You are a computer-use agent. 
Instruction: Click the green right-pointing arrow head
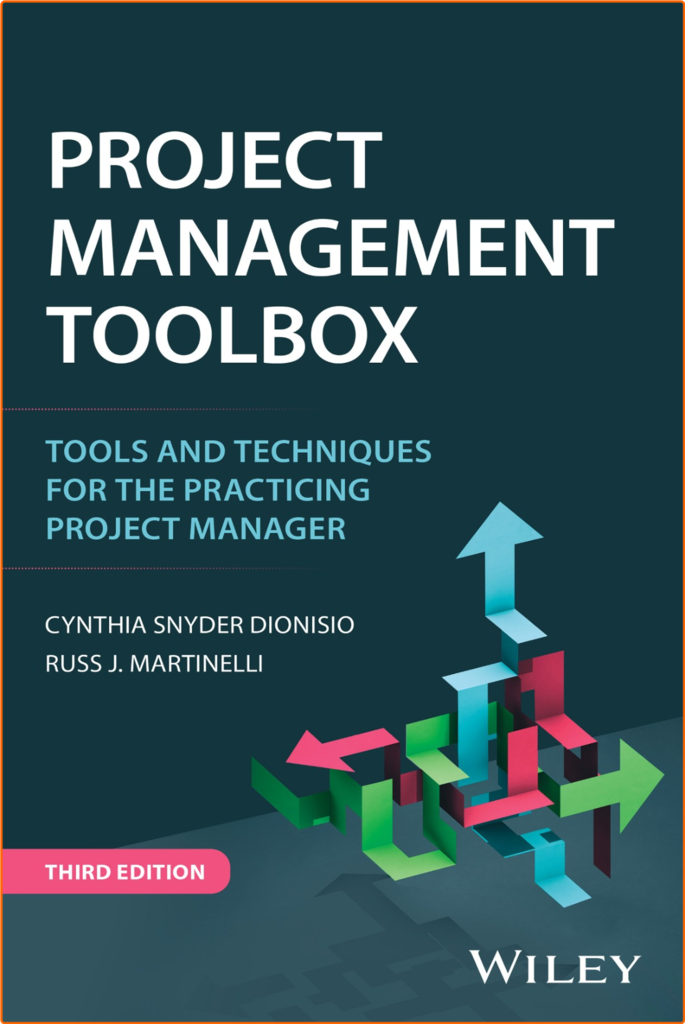point(640,786)
